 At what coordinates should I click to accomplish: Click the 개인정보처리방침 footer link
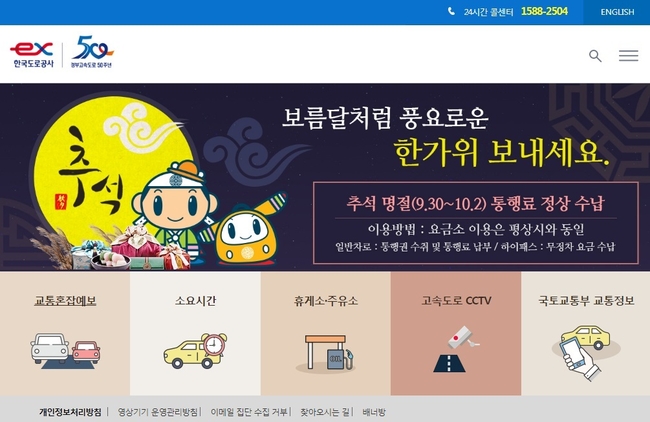point(70,412)
